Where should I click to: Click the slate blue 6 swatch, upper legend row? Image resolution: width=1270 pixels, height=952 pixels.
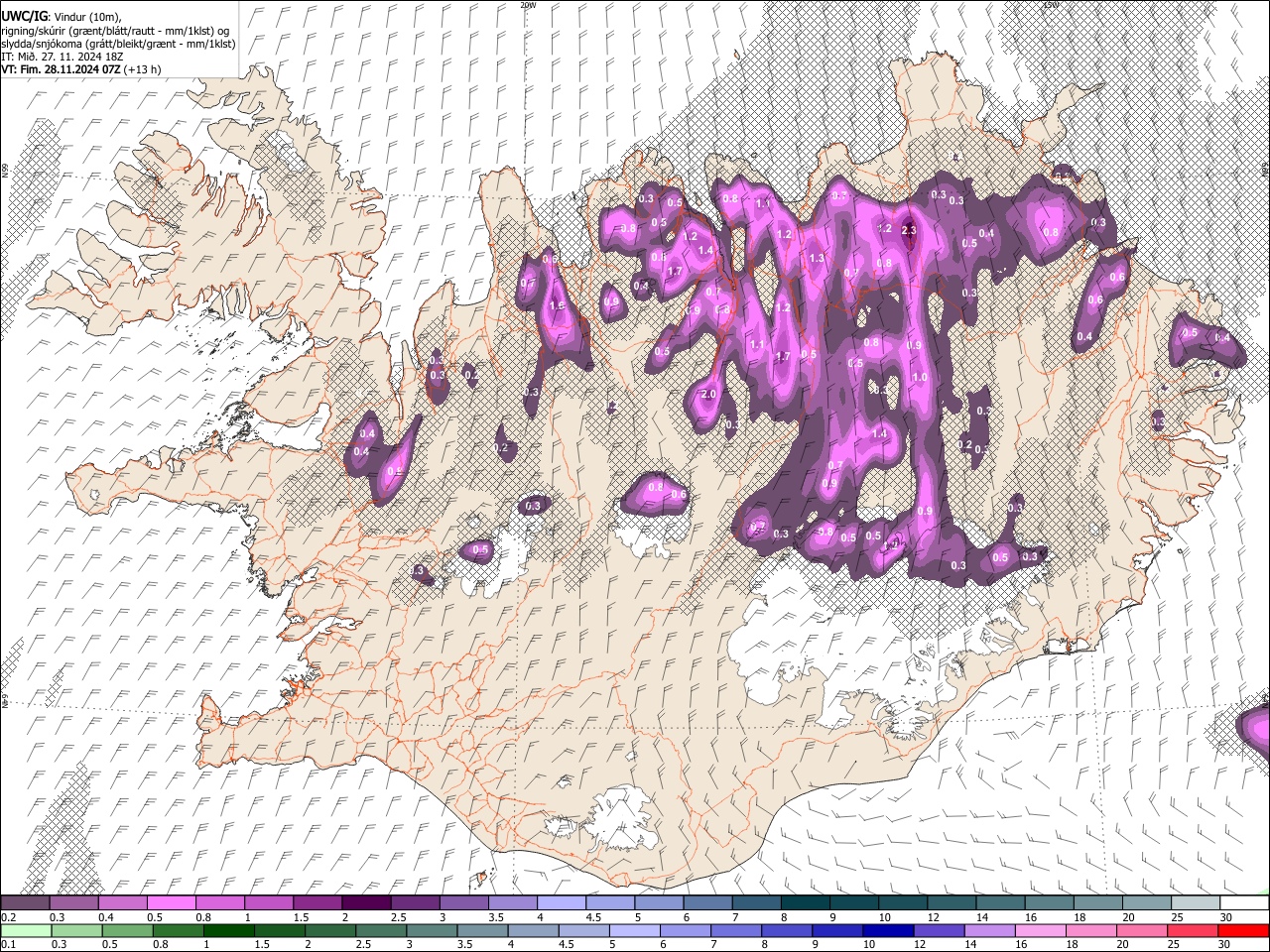(708, 903)
